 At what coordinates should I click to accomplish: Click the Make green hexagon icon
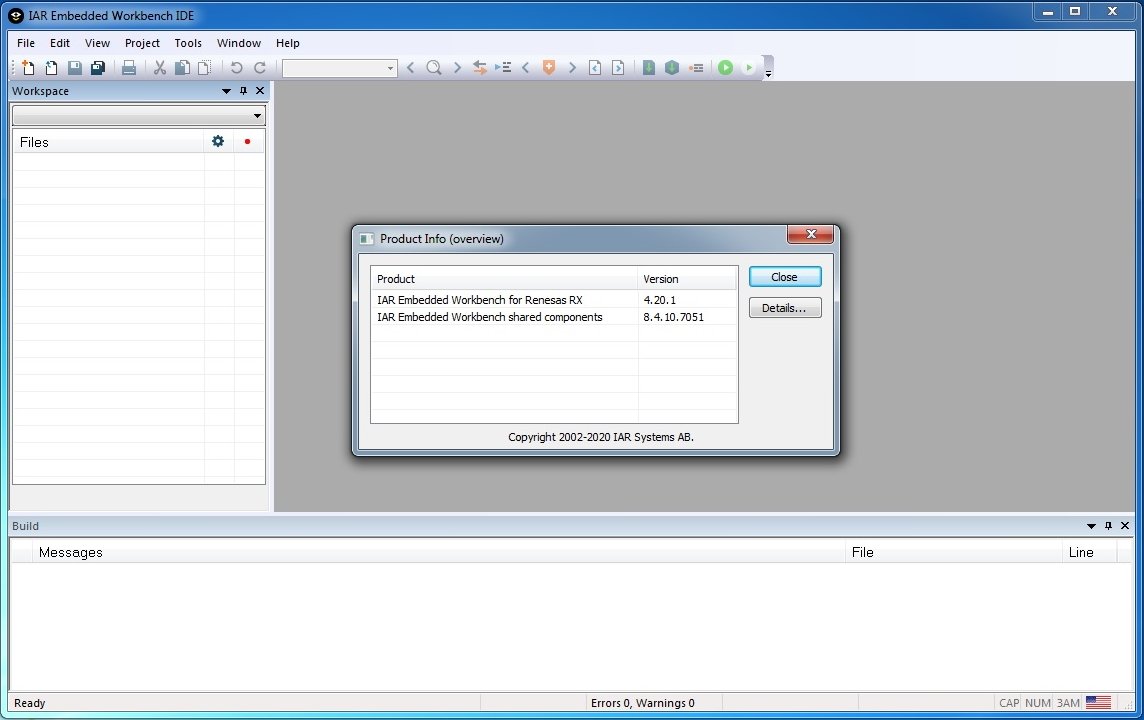672,68
